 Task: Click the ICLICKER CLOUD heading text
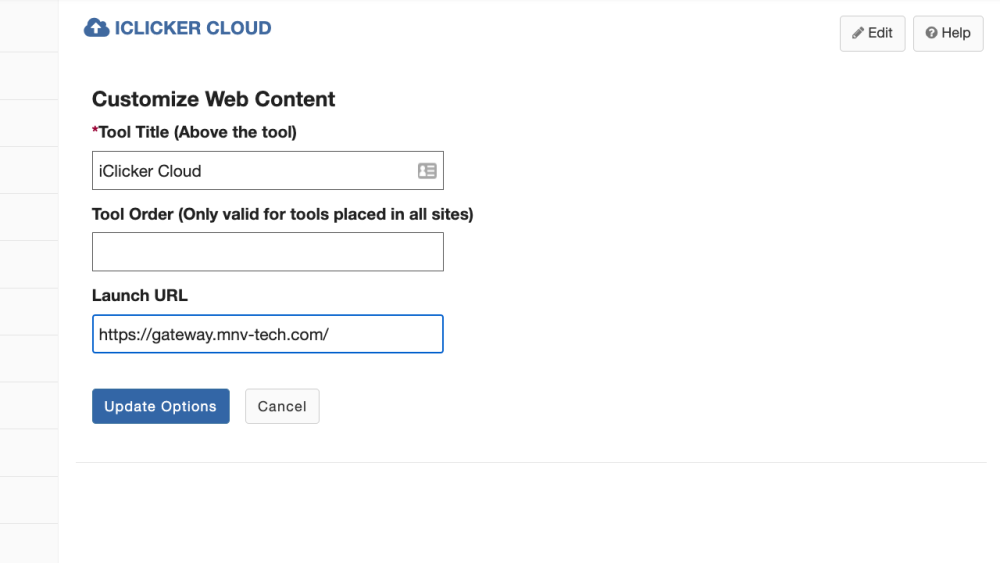coord(193,28)
